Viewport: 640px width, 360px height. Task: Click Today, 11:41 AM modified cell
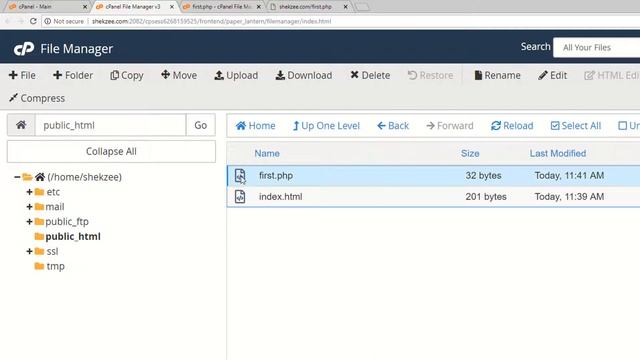tap(569, 176)
